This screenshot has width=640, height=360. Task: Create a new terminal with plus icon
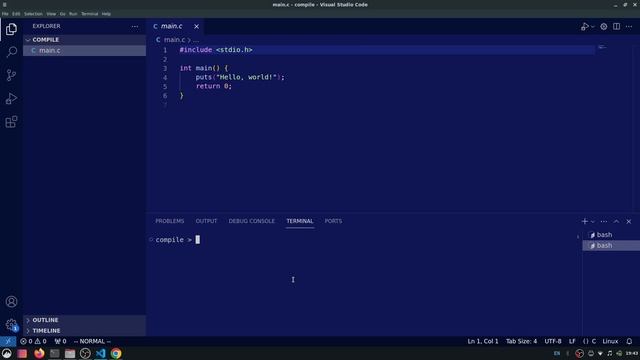click(x=584, y=221)
